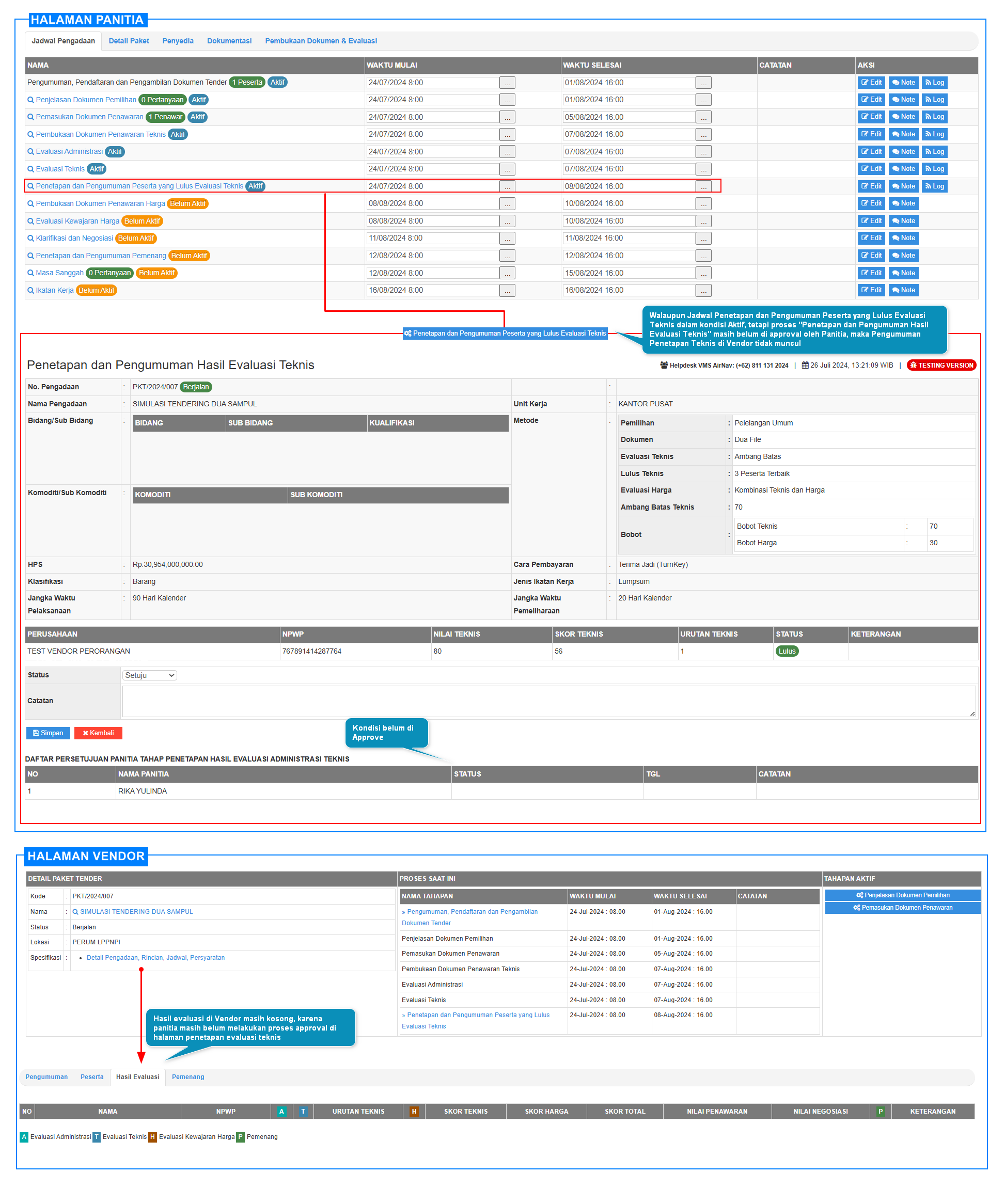Open Pembukaan Dokumen & Evaluasi tab
The height and width of the screenshot is (1204, 1005).
321,41
